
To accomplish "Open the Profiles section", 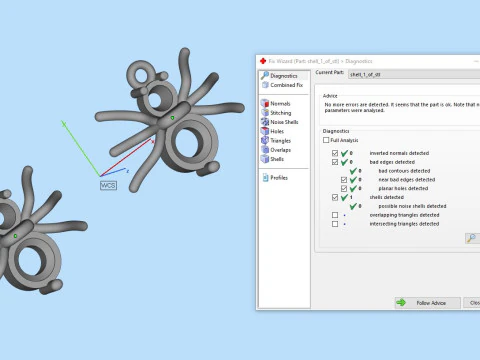I will point(275,178).
